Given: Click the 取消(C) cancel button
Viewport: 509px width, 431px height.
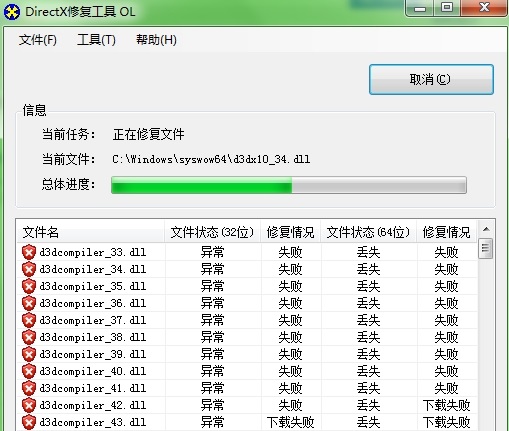Looking at the screenshot, I should [431, 79].
